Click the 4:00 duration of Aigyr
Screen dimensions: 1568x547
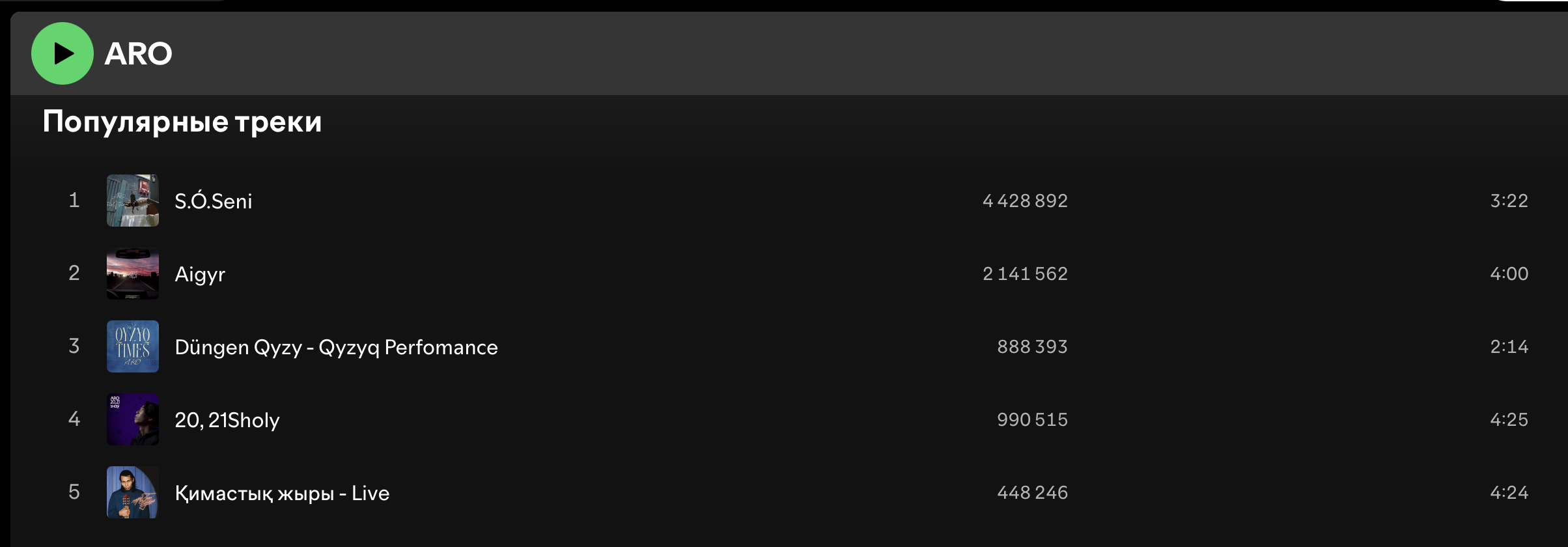[x=1509, y=273]
